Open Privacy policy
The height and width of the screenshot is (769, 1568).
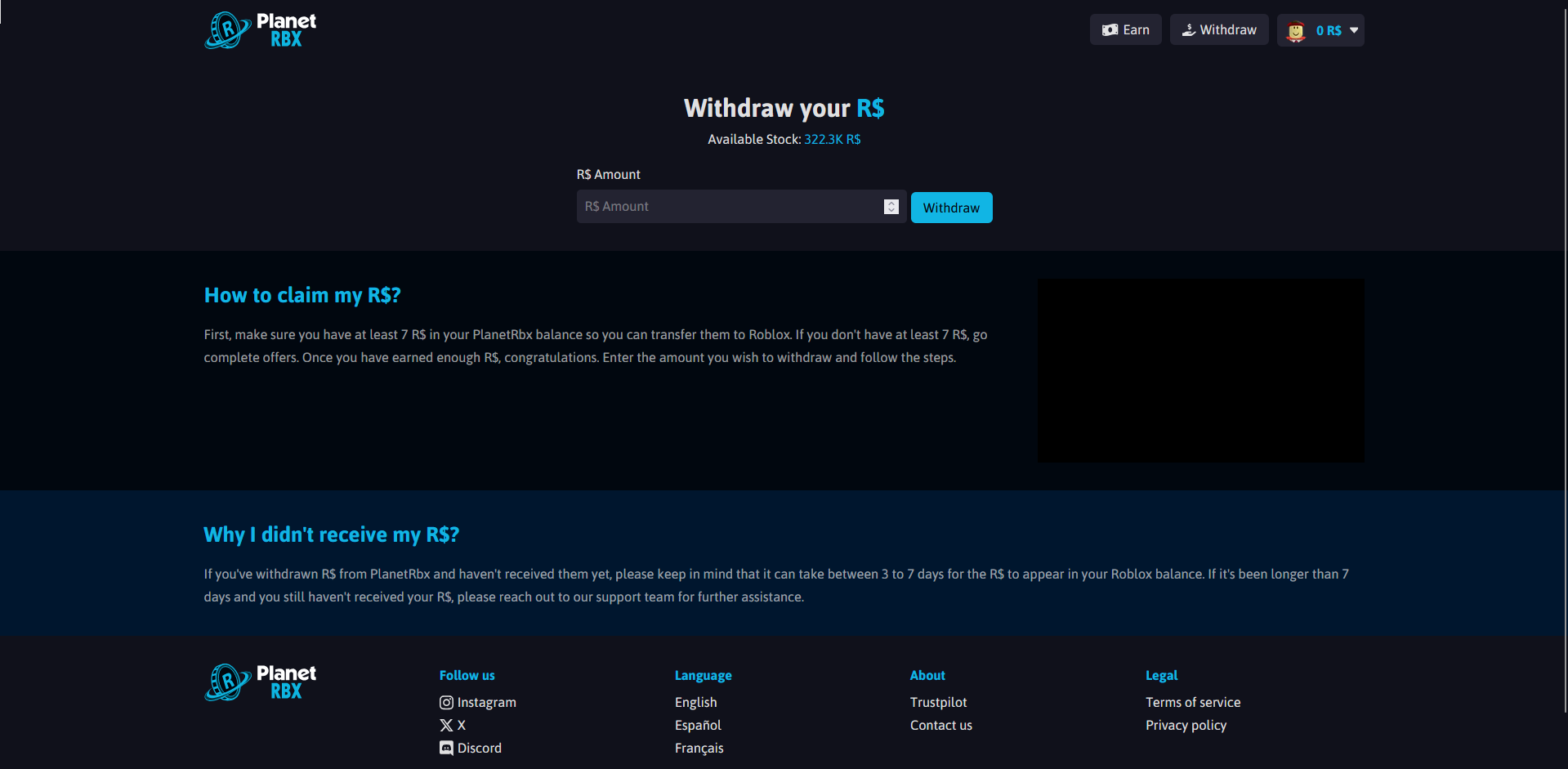(1186, 725)
